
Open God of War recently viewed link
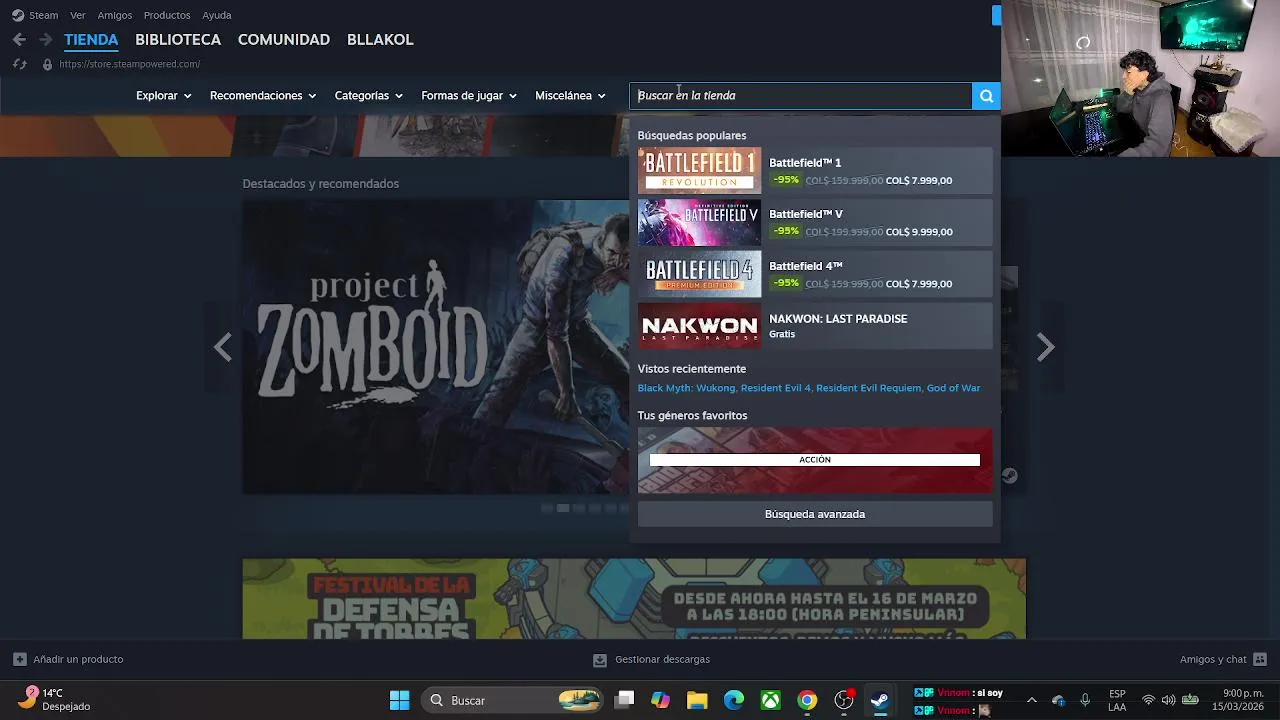(953, 388)
